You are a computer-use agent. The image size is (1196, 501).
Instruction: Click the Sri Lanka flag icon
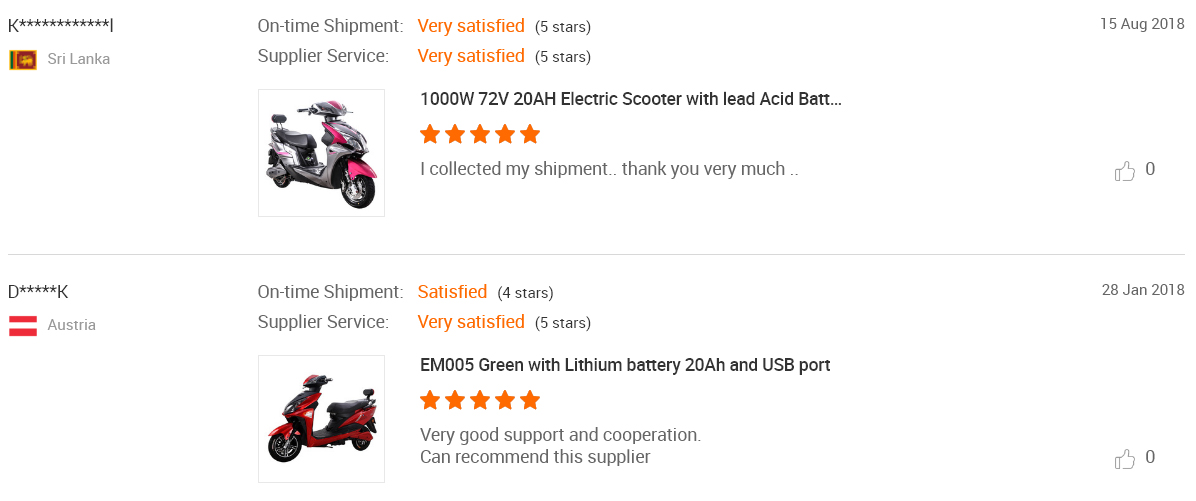pos(23,59)
